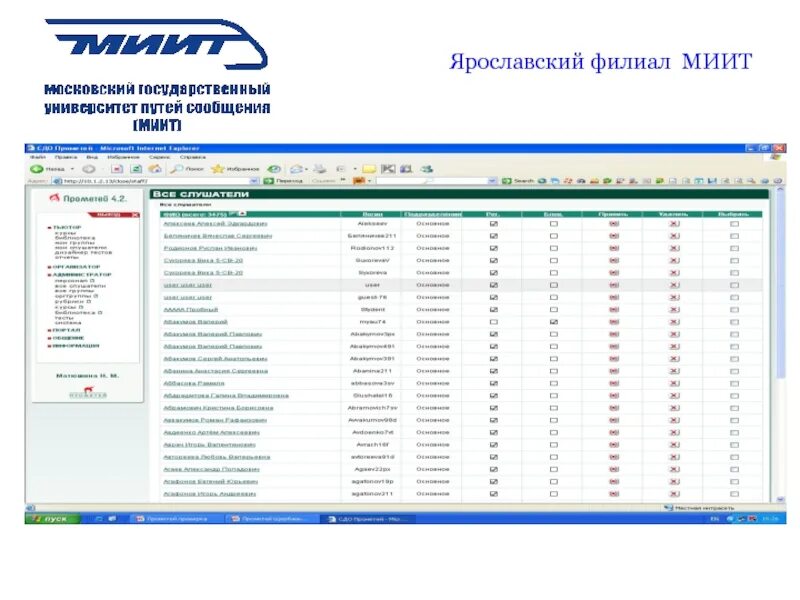Click the browser address bar field

click(x=156, y=181)
